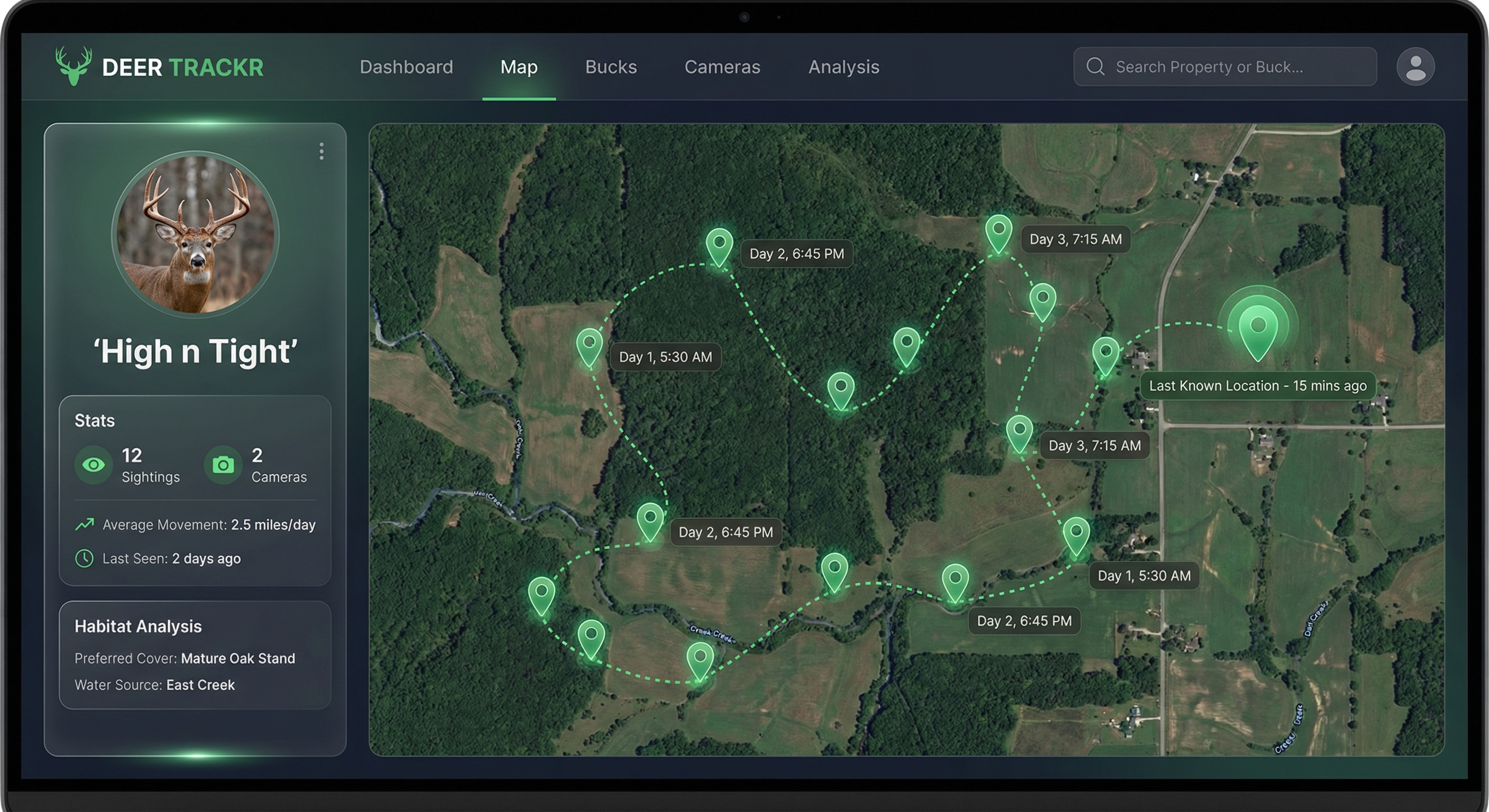Viewport: 1489px width, 812px height.
Task: Open the Analysis tab
Action: tap(843, 67)
